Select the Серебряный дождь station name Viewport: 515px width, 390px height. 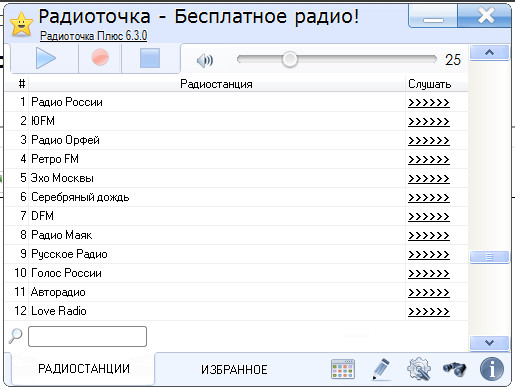(x=80, y=197)
